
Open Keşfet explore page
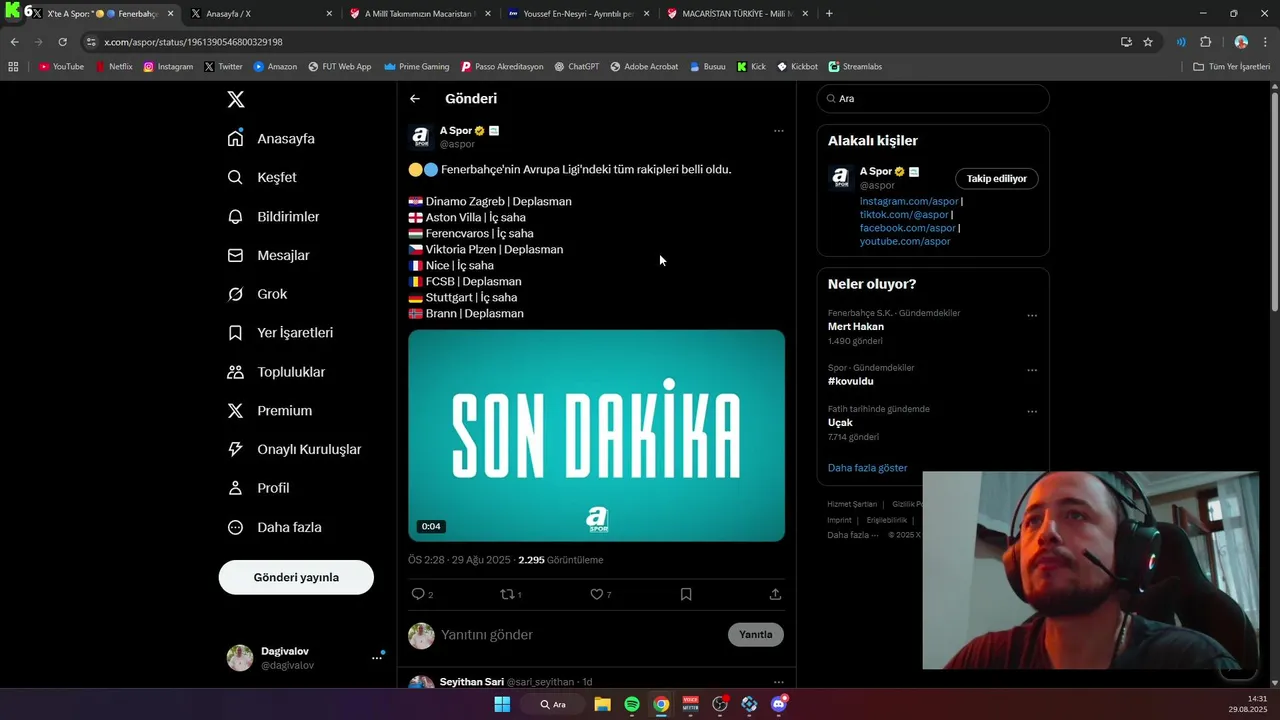262,177
